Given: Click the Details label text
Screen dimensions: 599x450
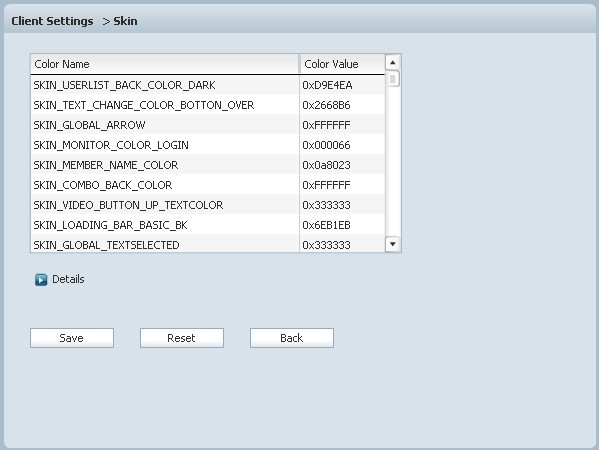Looking at the screenshot, I should (68, 279).
